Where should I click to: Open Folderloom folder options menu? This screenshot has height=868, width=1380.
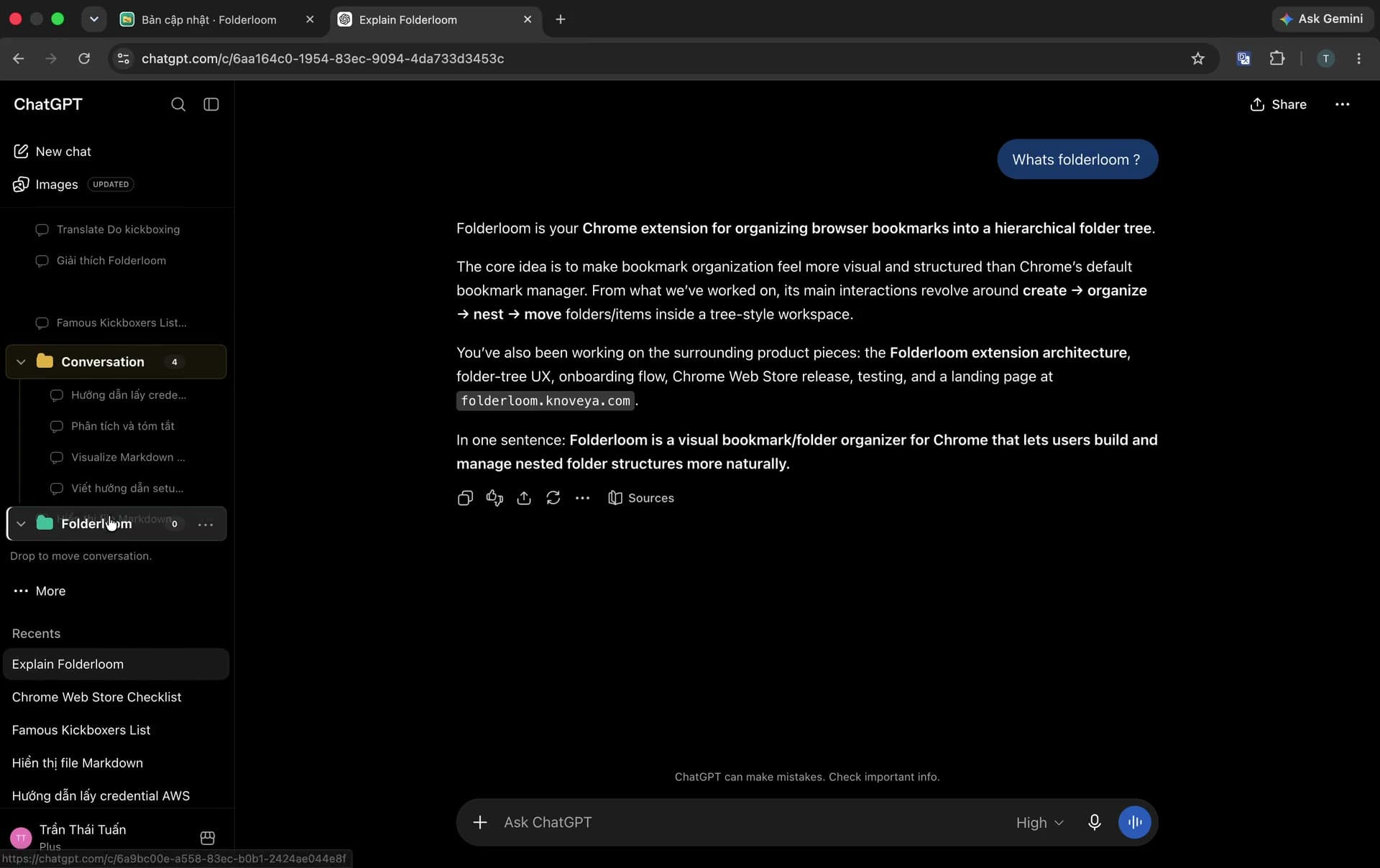coord(206,525)
